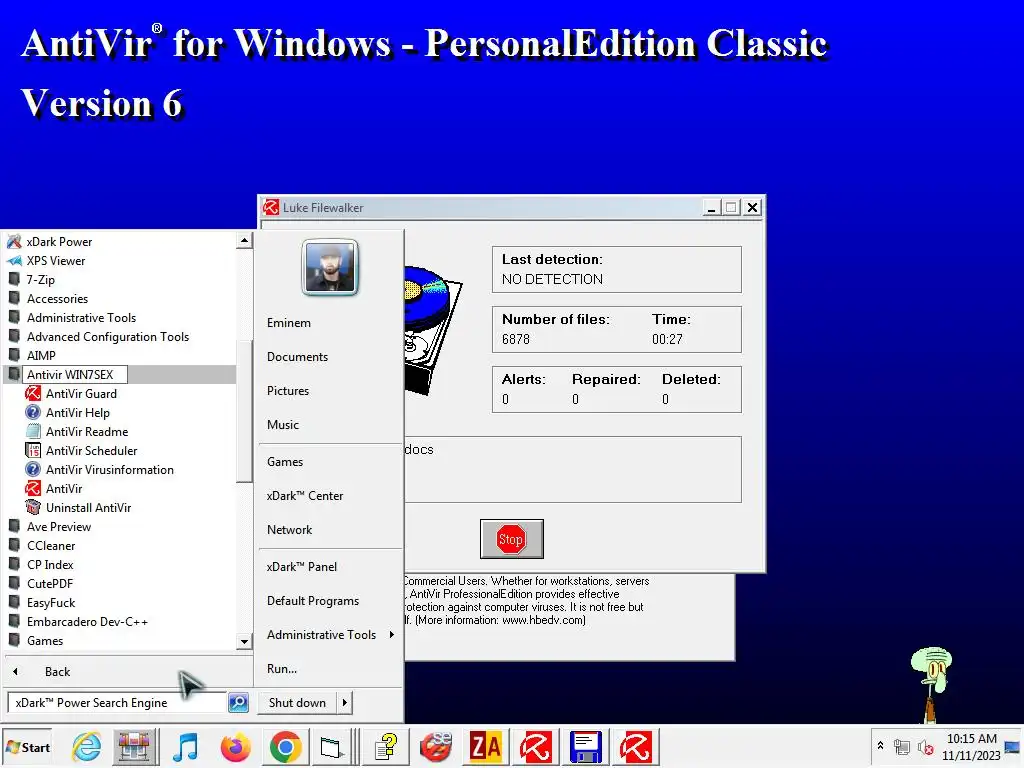Expand the AIMP folder
This screenshot has height=768, width=1024.
pos(40,355)
